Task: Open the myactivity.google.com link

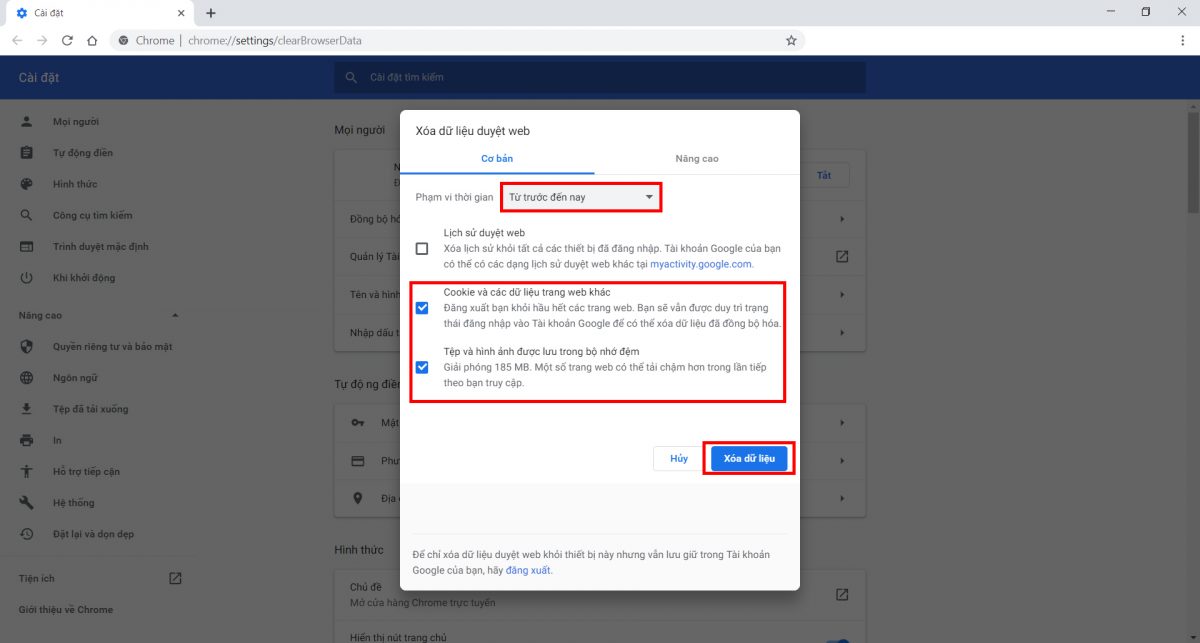Action: 700,265
